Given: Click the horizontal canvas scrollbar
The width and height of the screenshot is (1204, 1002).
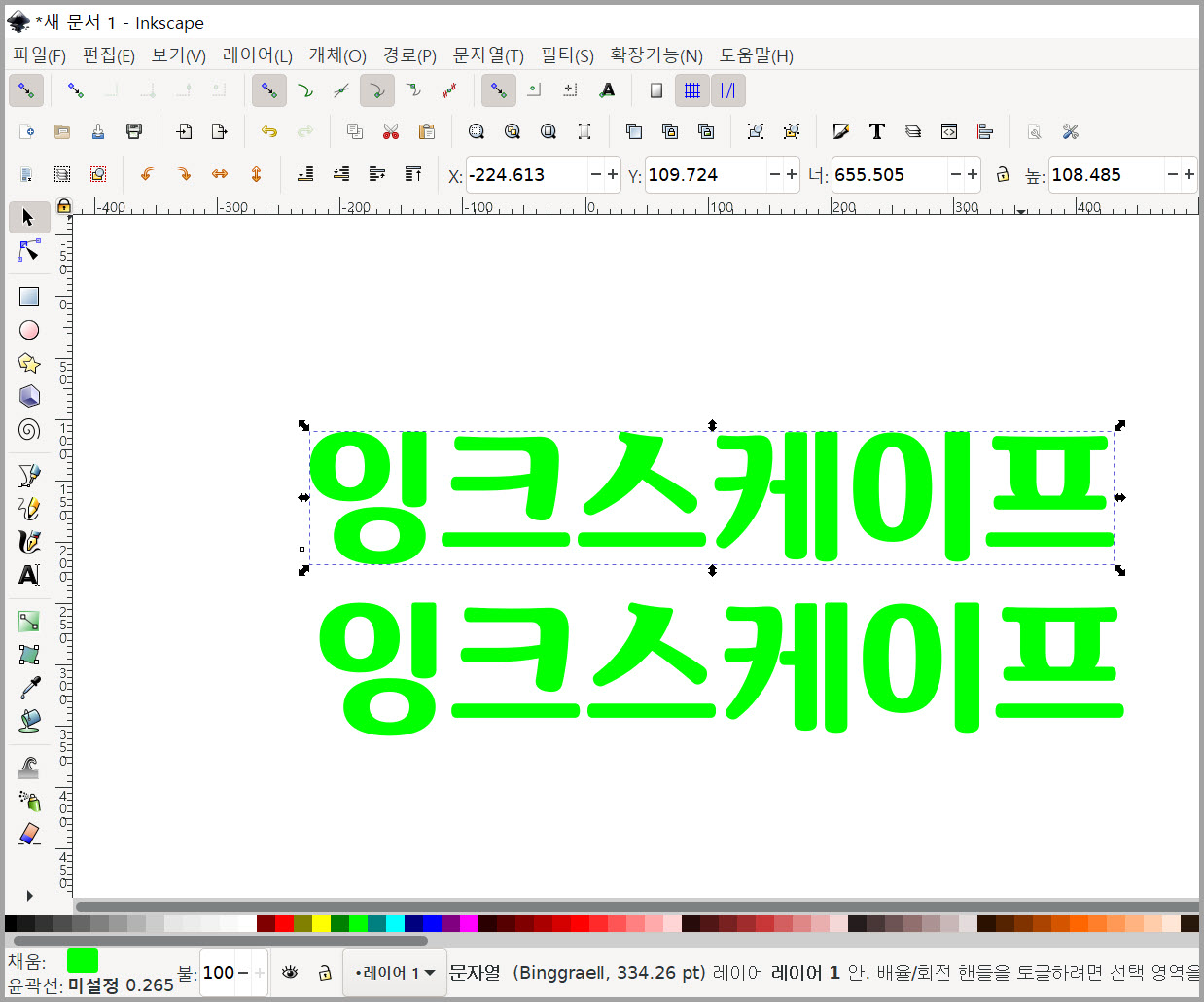Looking at the screenshot, I should click(x=637, y=906).
